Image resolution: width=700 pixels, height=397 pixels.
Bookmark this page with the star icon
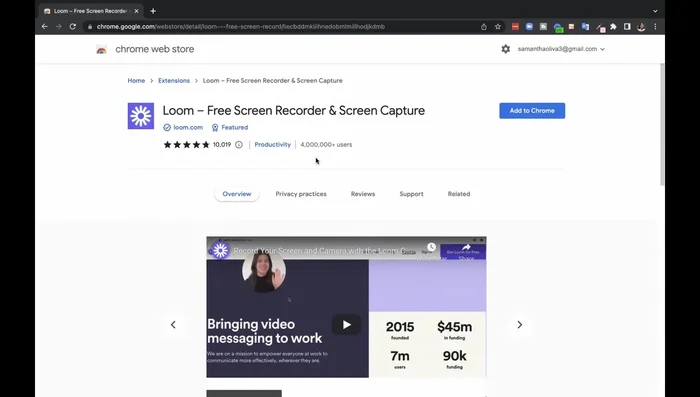coord(498,27)
